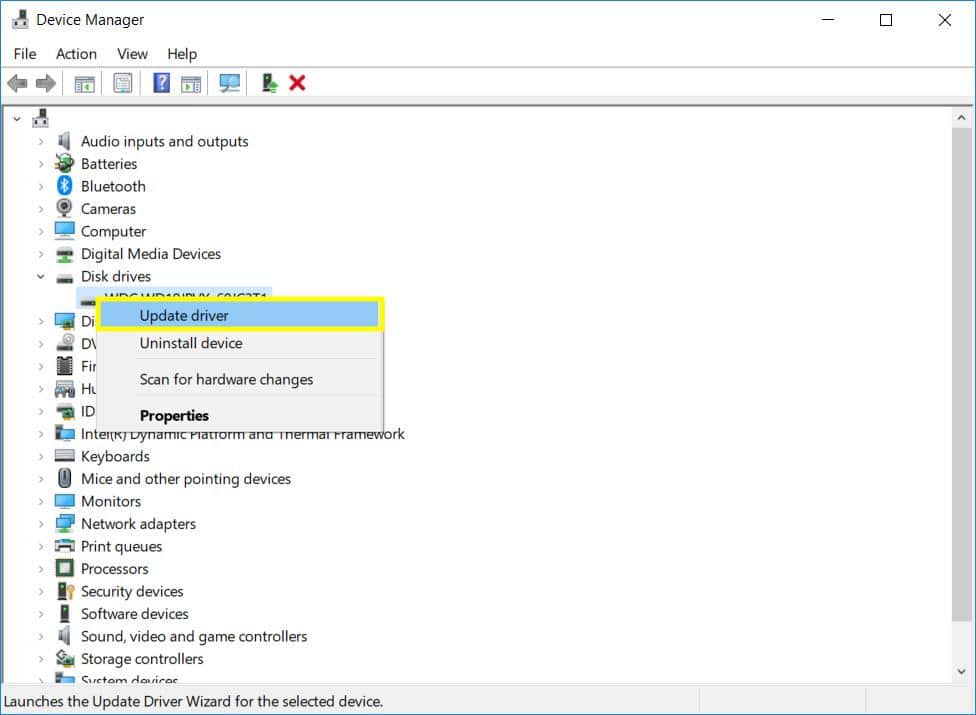The image size is (976, 715).
Task: Click the red X Uninstall device icon
Action: 297,83
